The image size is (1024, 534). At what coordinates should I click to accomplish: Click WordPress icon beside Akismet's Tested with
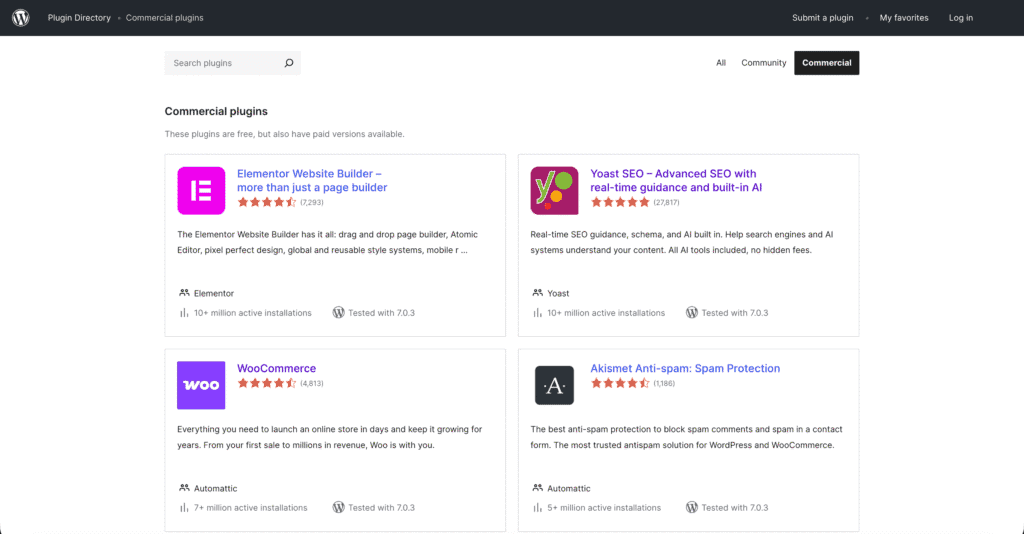pos(692,507)
